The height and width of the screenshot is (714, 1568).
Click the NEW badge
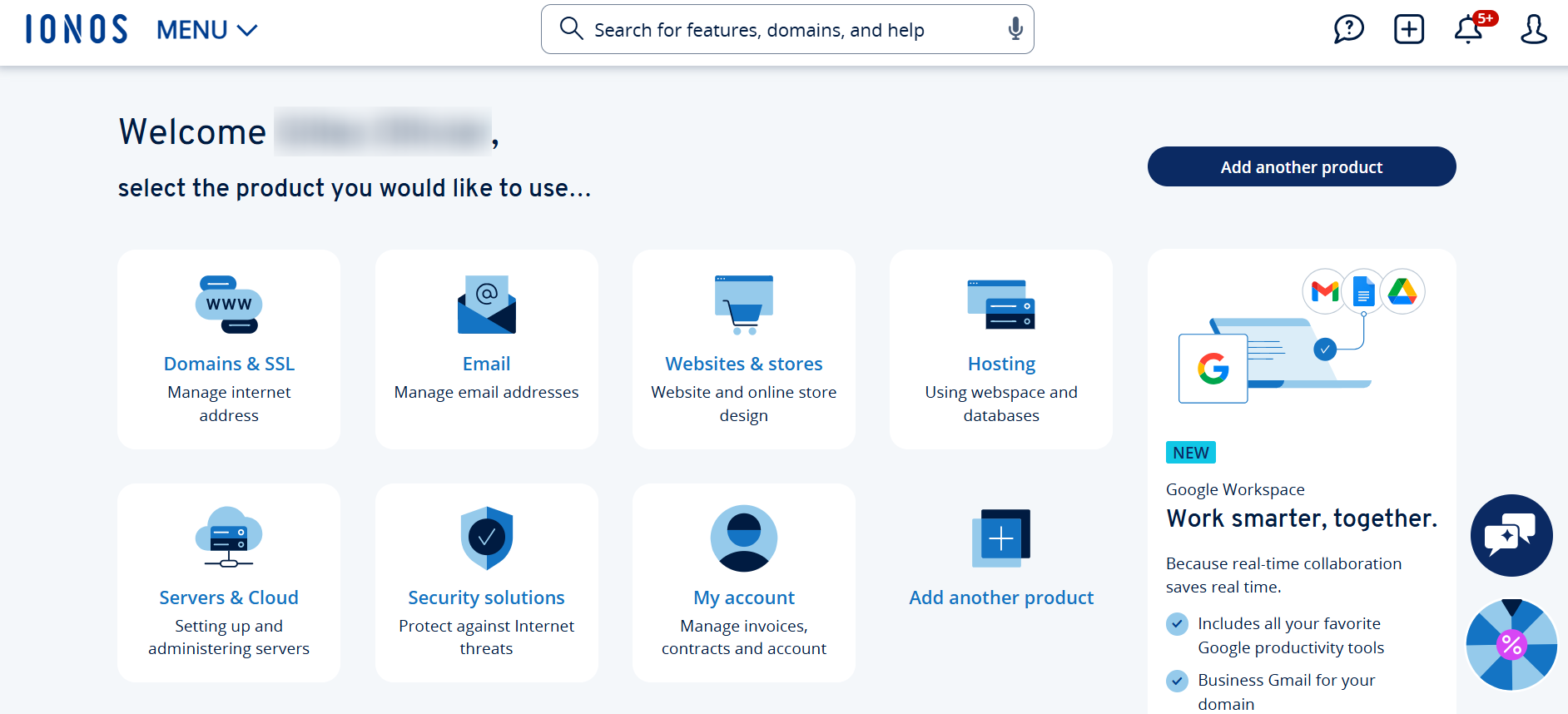click(x=1191, y=453)
